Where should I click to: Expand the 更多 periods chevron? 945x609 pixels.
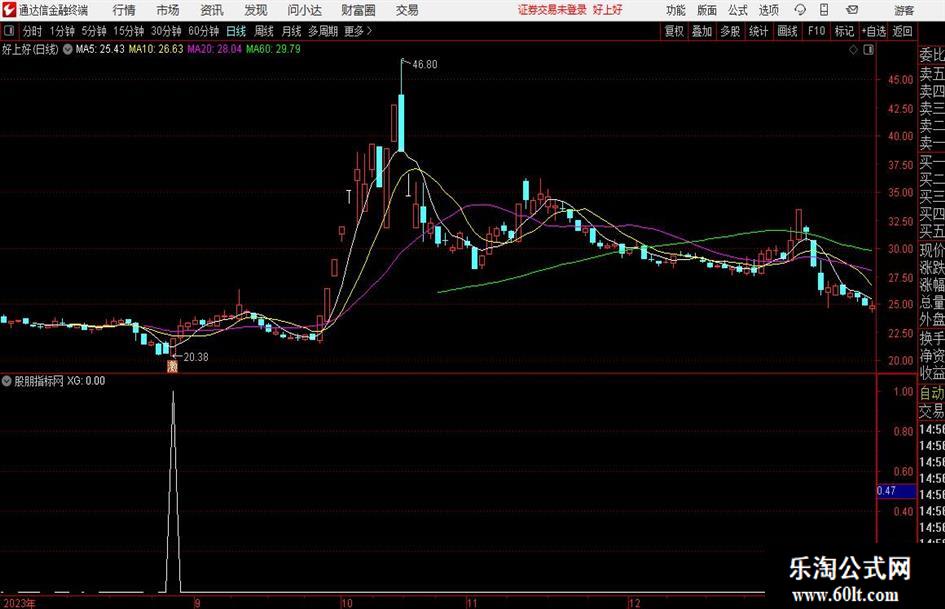(358, 31)
